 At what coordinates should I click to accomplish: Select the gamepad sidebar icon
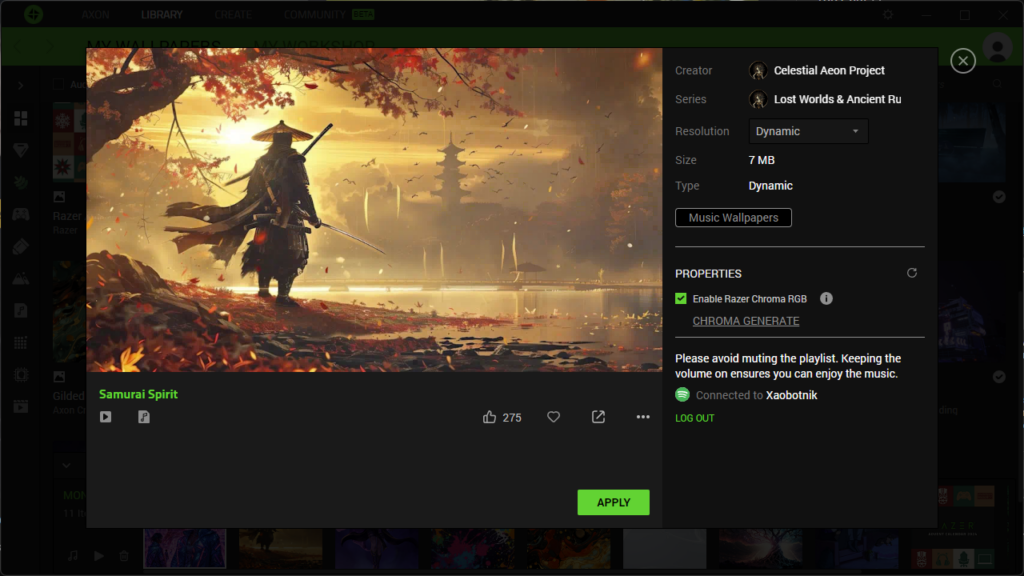(x=21, y=214)
